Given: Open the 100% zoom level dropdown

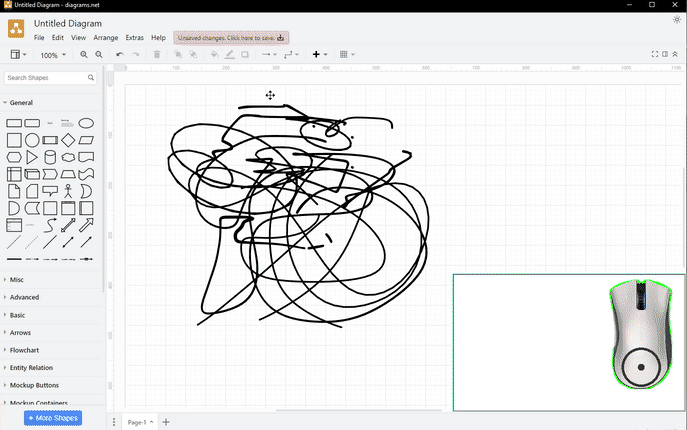Looking at the screenshot, I should coord(53,55).
